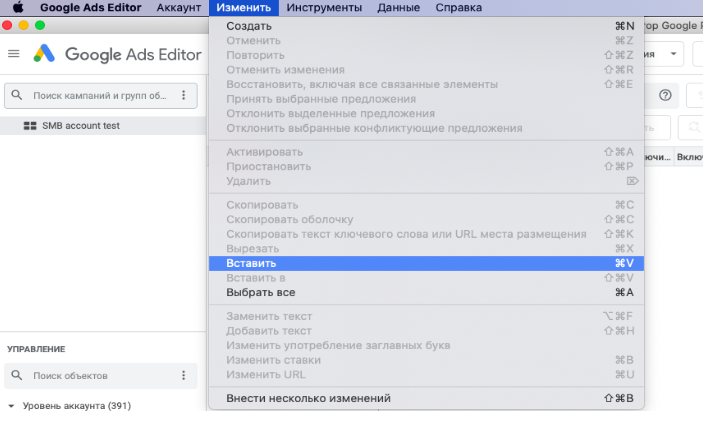703x422 pixels.
Task: Choose Скопировать menu entry
Action: tap(426, 205)
